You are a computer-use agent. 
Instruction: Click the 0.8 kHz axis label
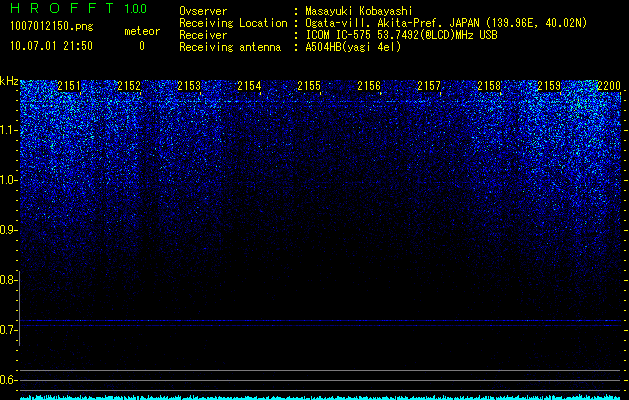point(7,280)
